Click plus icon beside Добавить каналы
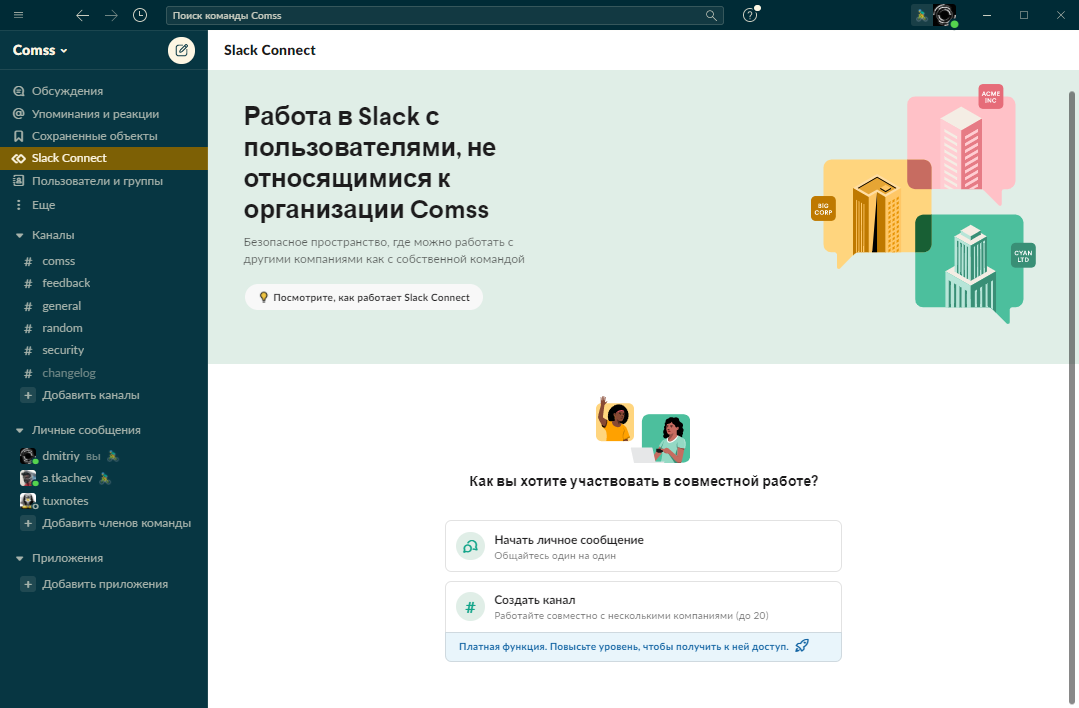1079x708 pixels. point(28,395)
